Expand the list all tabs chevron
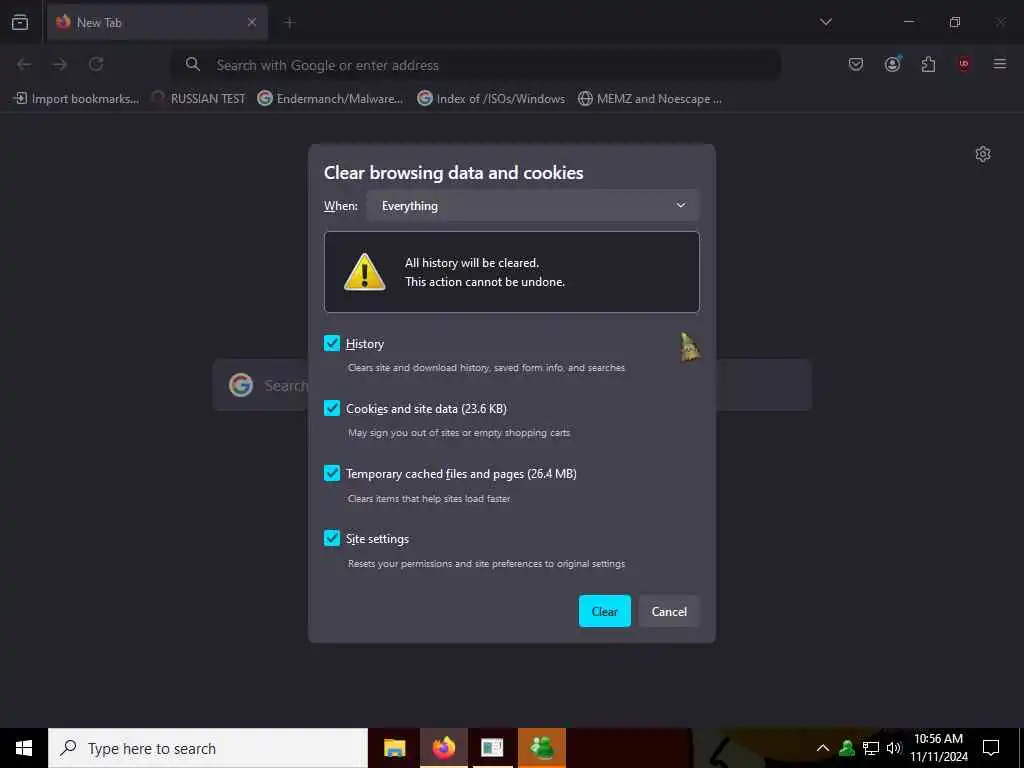The width and height of the screenshot is (1024, 768). (826, 22)
